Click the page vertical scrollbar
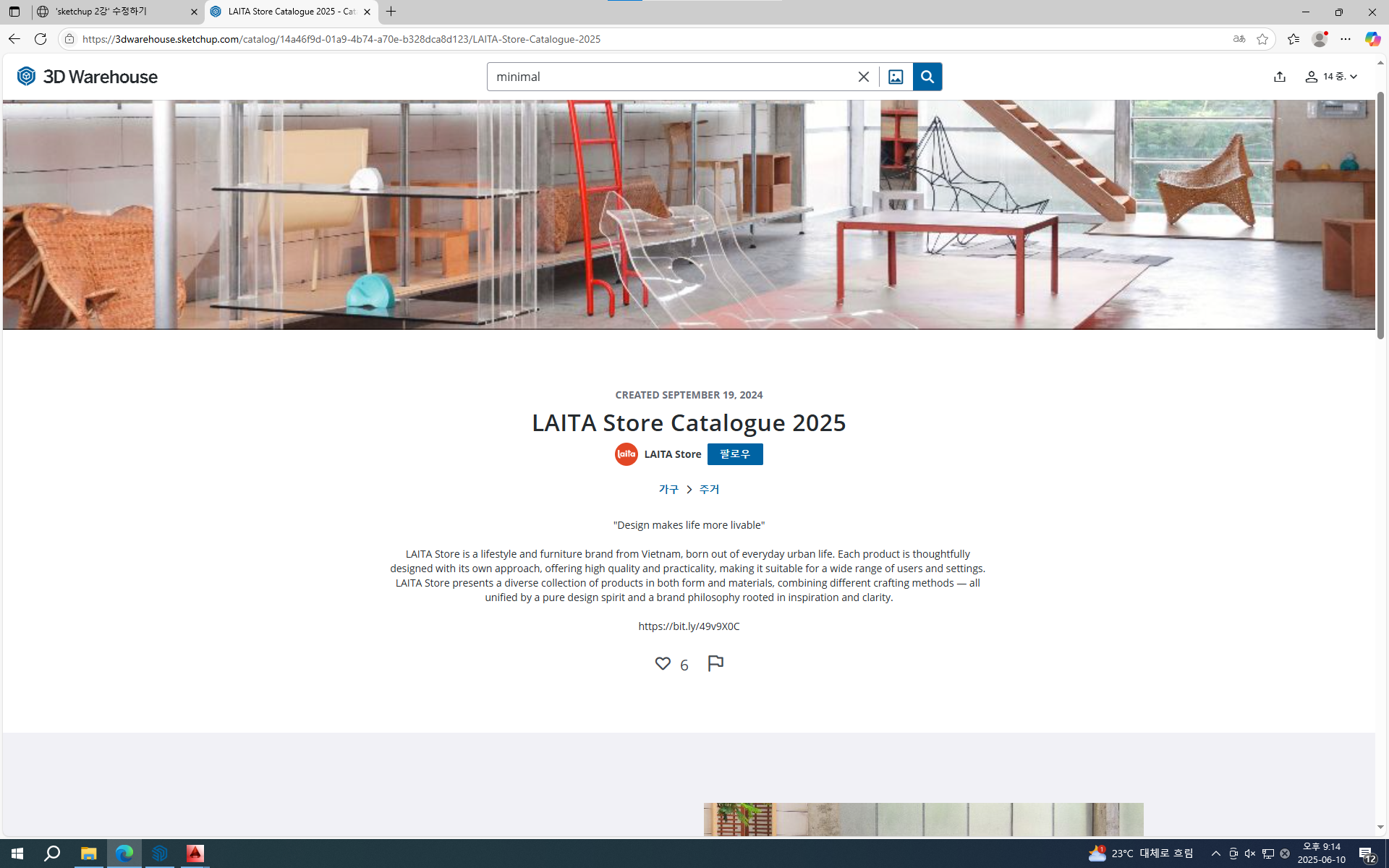Viewport: 1389px width, 868px height. (x=1380, y=217)
